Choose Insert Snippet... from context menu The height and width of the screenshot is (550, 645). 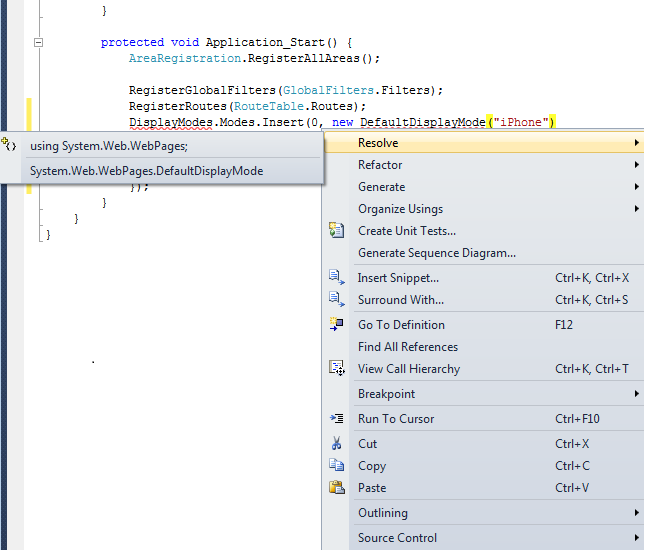(x=484, y=278)
